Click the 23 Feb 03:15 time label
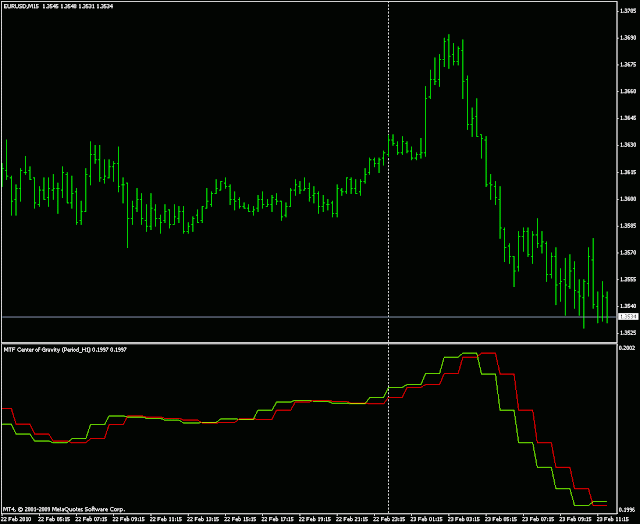 (462, 520)
